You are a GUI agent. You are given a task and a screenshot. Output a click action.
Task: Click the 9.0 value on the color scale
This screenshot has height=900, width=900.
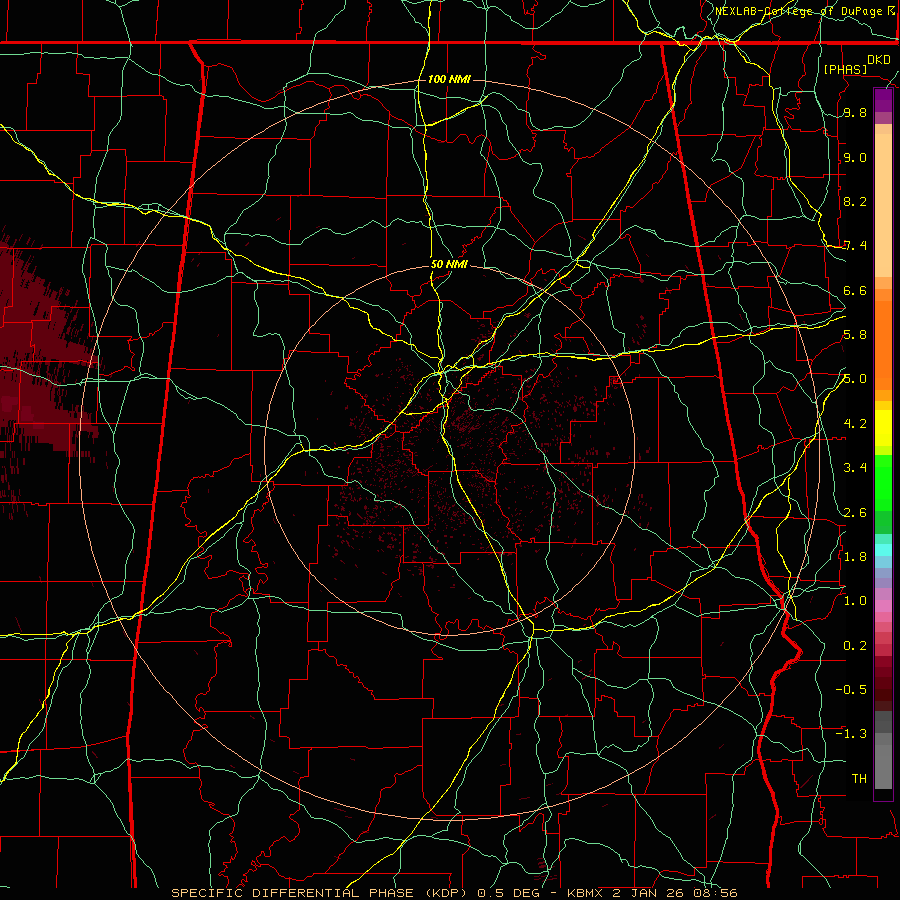pyautogui.click(x=855, y=157)
